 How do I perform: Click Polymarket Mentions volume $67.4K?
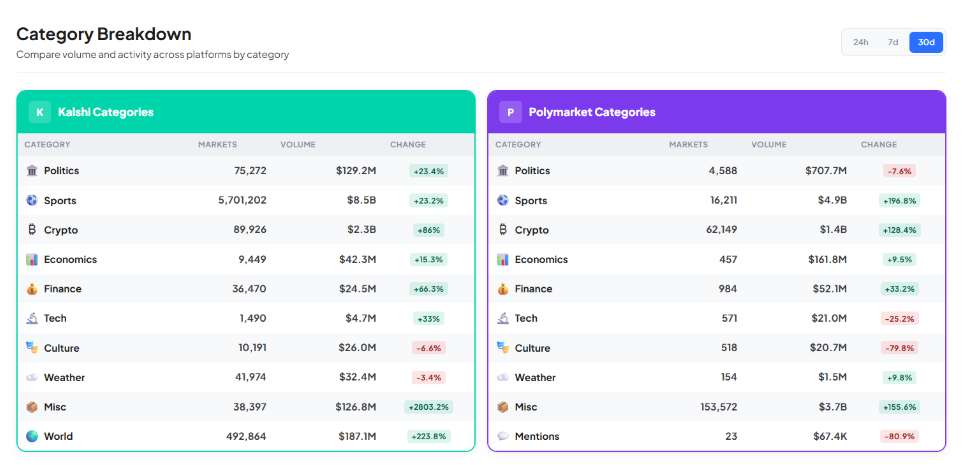tap(830, 437)
